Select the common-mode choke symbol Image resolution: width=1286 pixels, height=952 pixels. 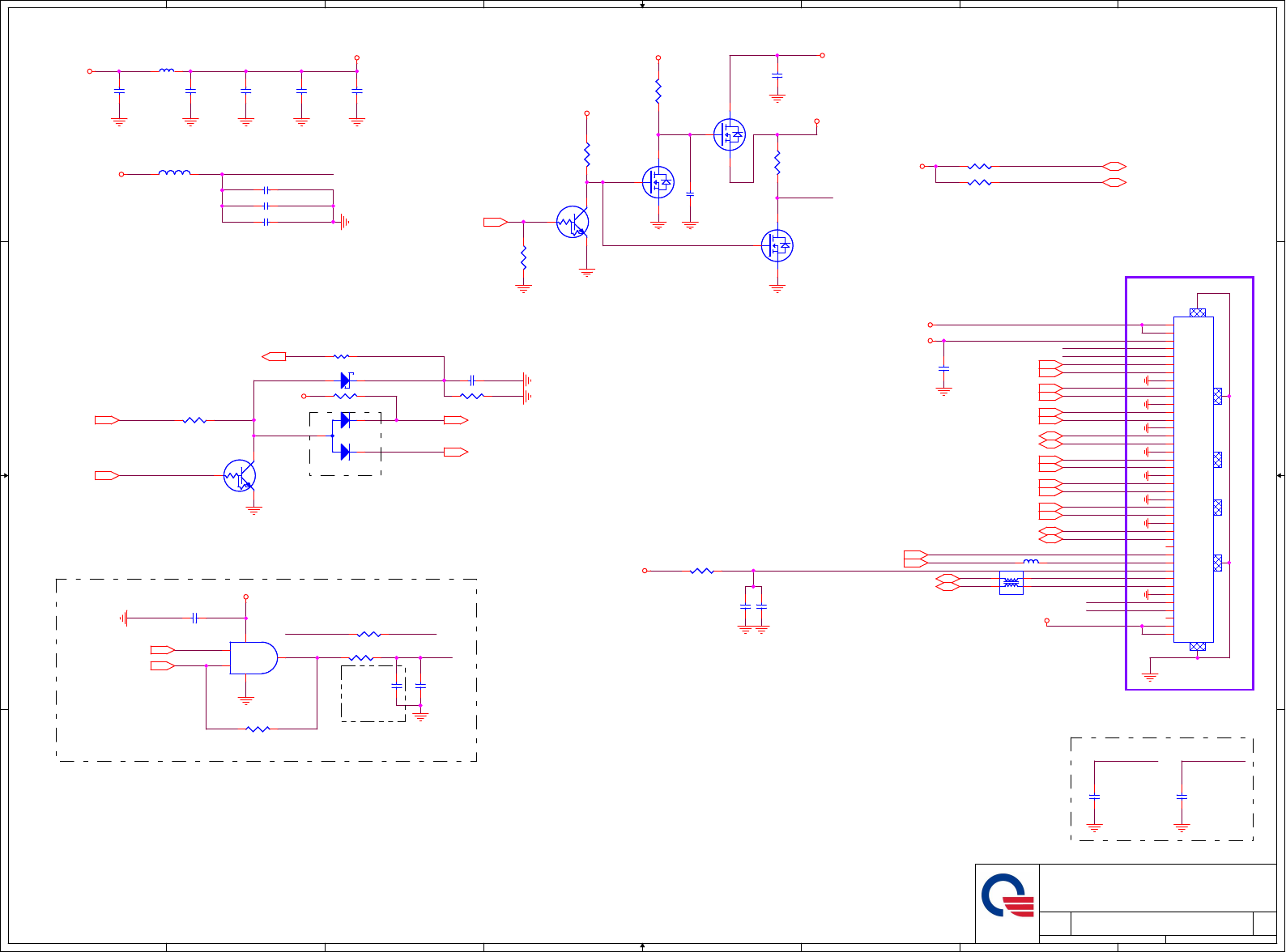pyautogui.click(x=1011, y=583)
